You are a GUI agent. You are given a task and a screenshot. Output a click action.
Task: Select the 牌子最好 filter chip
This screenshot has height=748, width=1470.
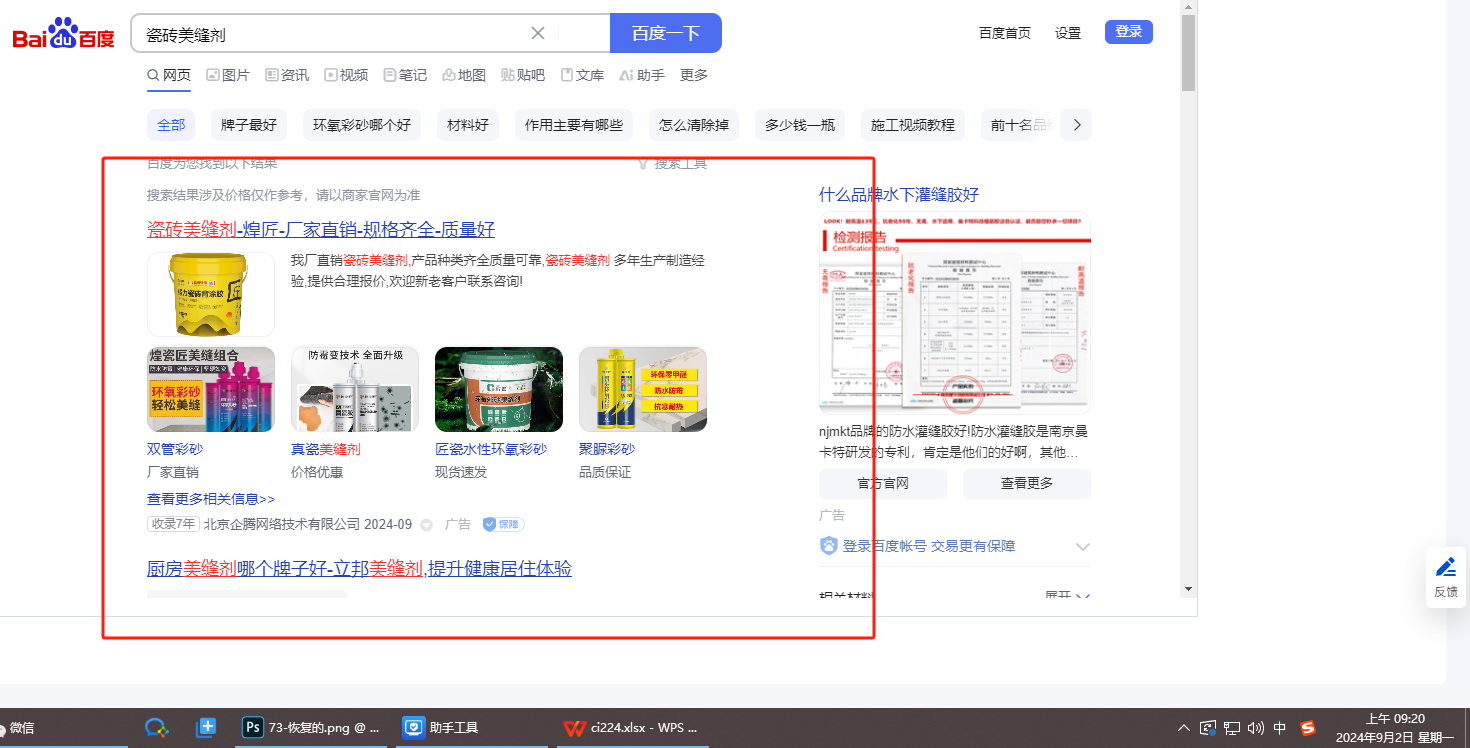[248, 125]
